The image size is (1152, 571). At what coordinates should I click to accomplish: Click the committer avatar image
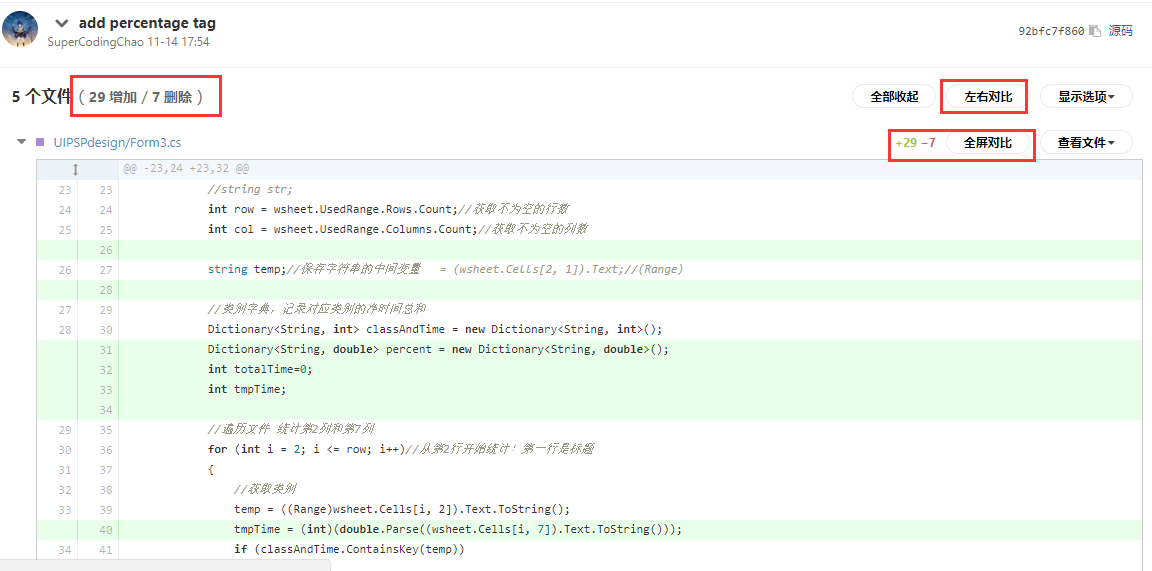tap(20, 29)
